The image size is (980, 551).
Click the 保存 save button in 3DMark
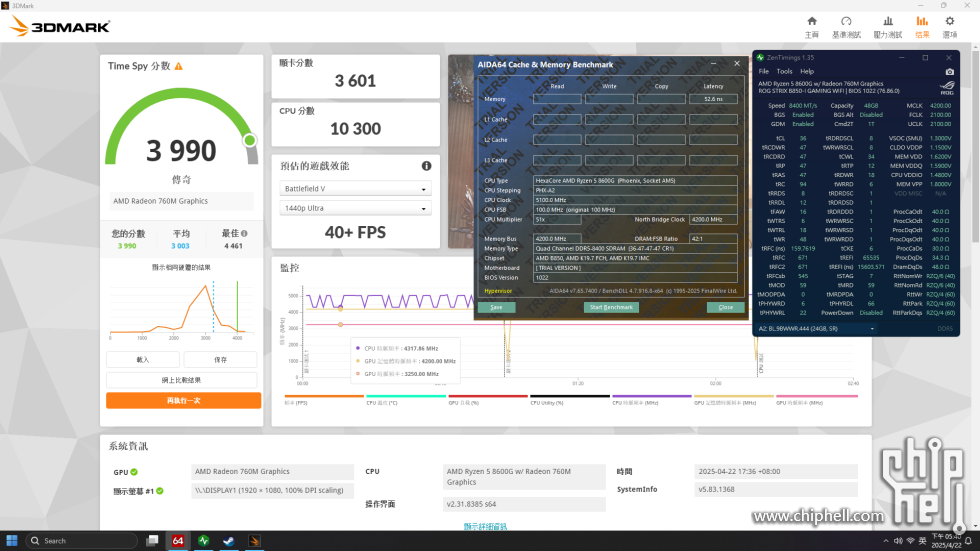[x=220, y=359]
